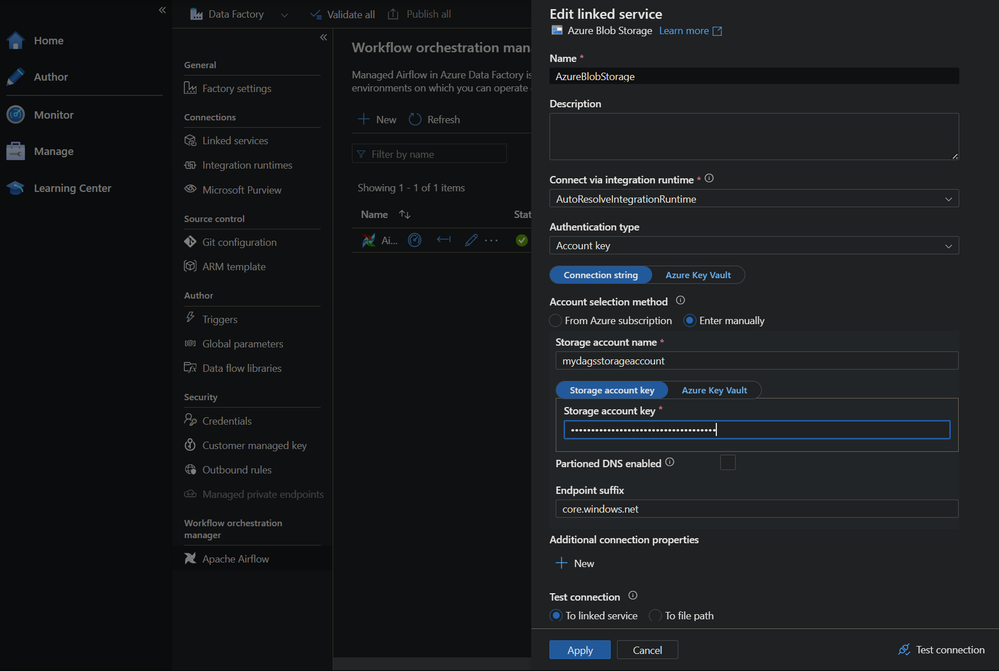Click the Storage account key password field
This screenshot has height=671, width=999.
(x=756, y=429)
